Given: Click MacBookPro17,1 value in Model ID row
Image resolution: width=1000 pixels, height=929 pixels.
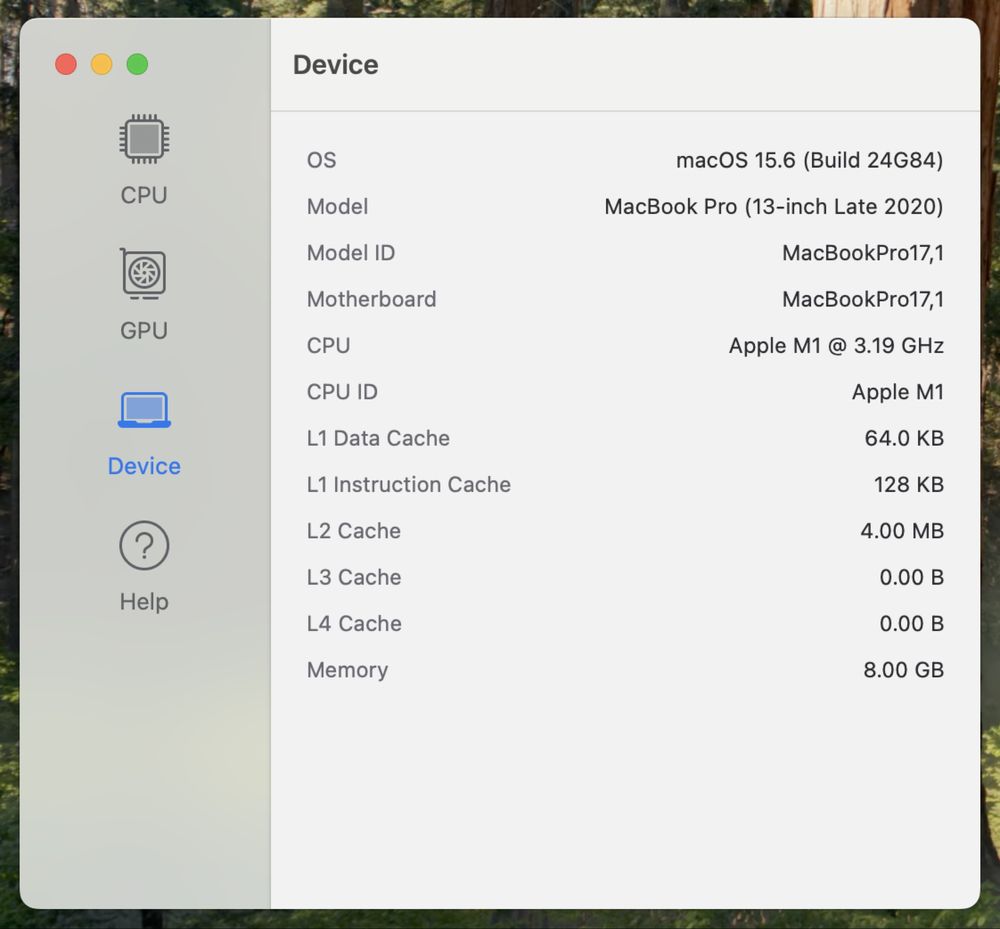Looking at the screenshot, I should click(x=863, y=253).
